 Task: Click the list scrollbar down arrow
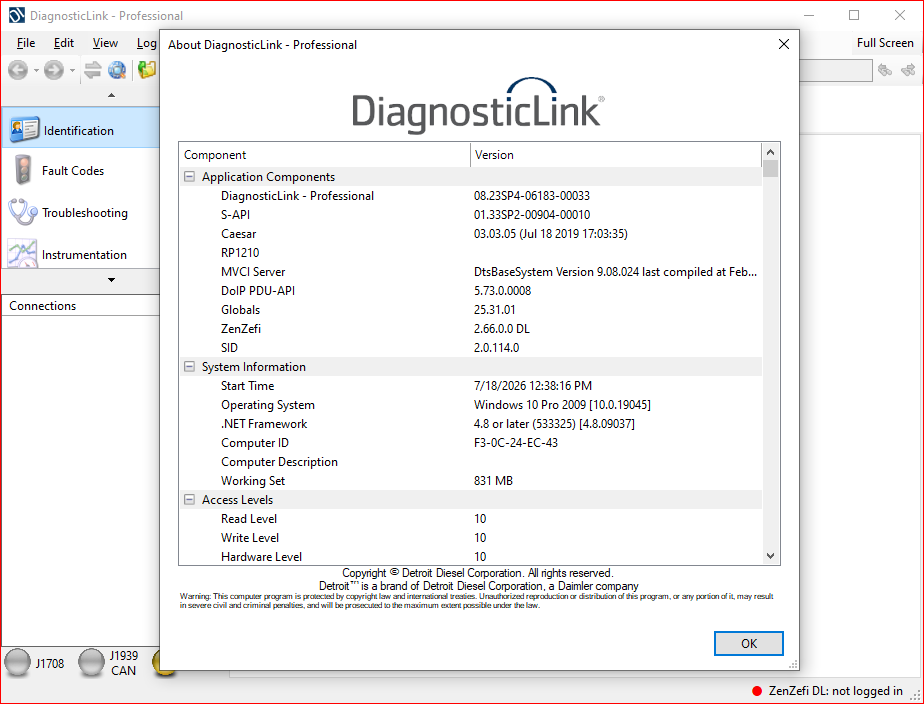coord(770,556)
